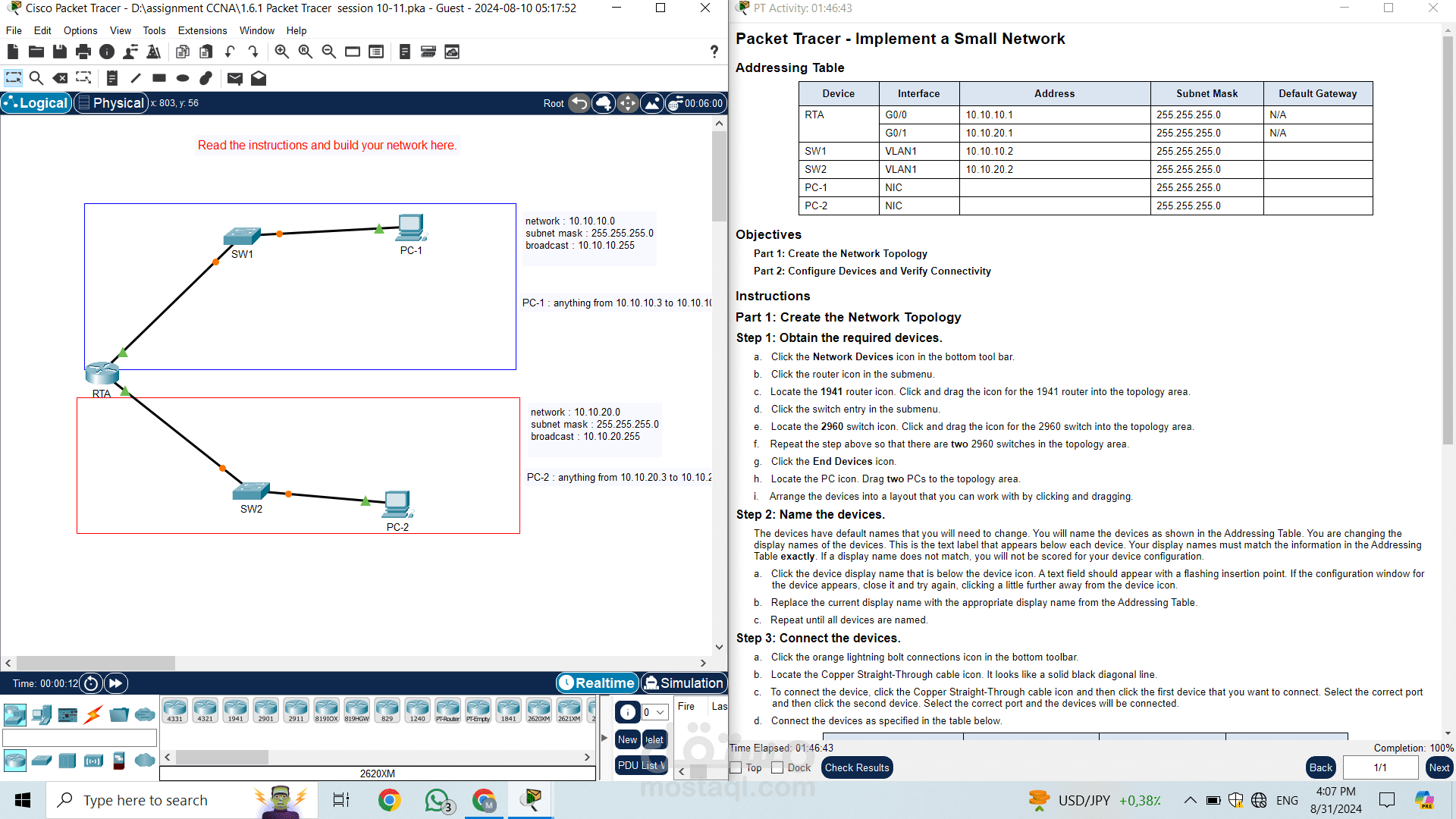The image size is (1456, 819).
Task: Click the Zoom In toolbar icon
Action: click(x=281, y=52)
